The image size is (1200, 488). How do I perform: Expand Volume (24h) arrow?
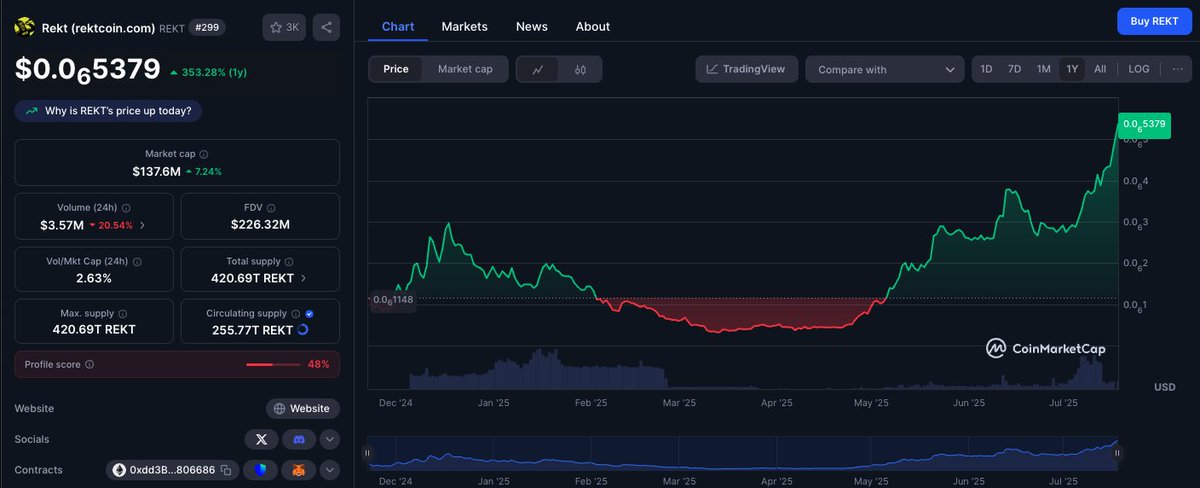[x=143, y=225]
